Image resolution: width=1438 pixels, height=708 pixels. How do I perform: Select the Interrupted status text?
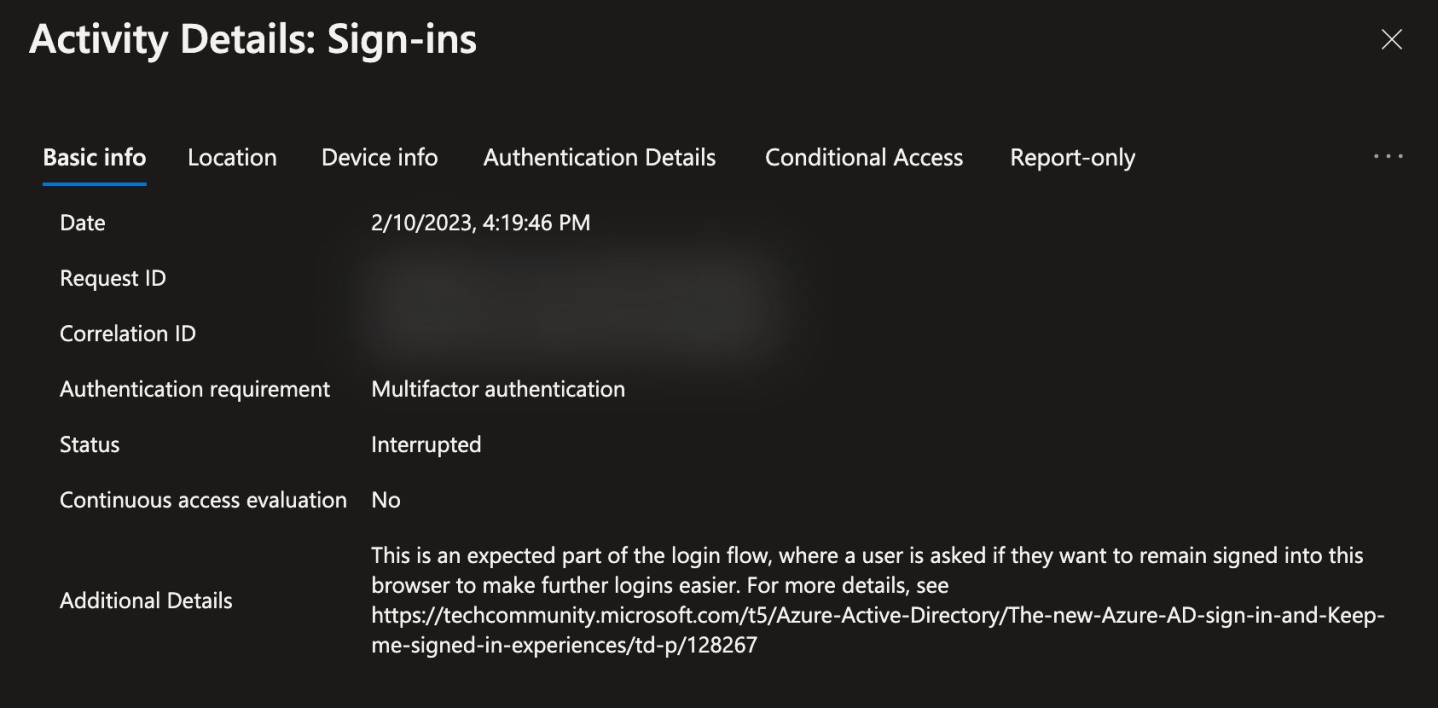point(426,444)
